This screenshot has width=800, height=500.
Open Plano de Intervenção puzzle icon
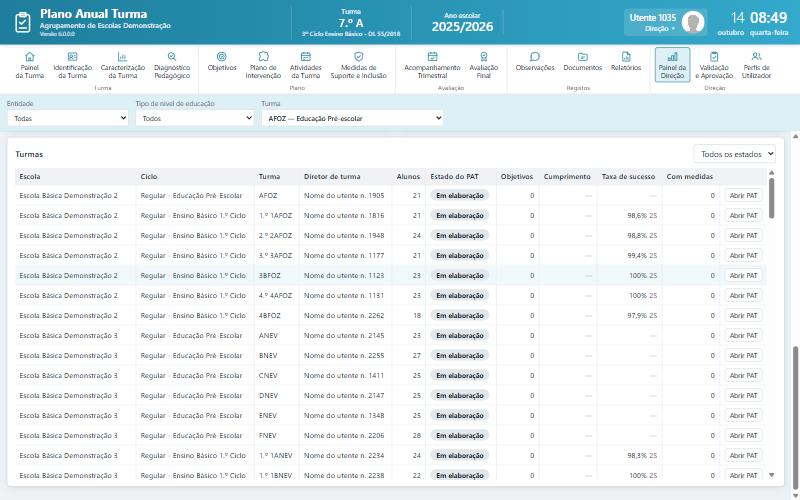tap(263, 57)
